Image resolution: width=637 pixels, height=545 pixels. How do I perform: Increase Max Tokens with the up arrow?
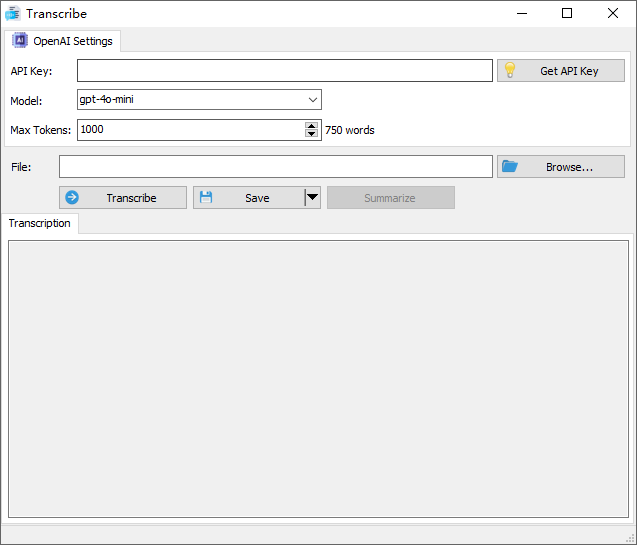point(312,126)
